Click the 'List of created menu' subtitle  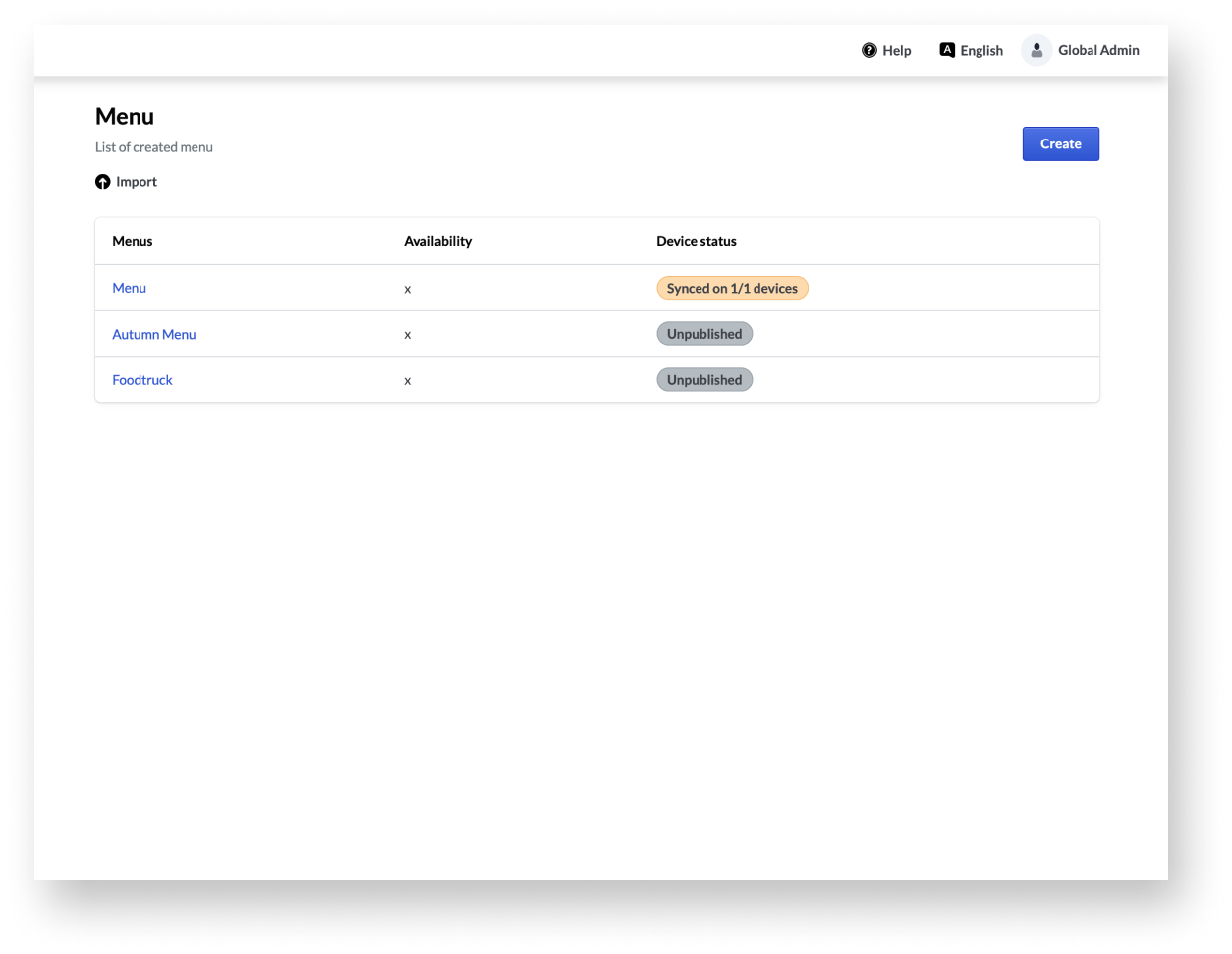(x=154, y=147)
